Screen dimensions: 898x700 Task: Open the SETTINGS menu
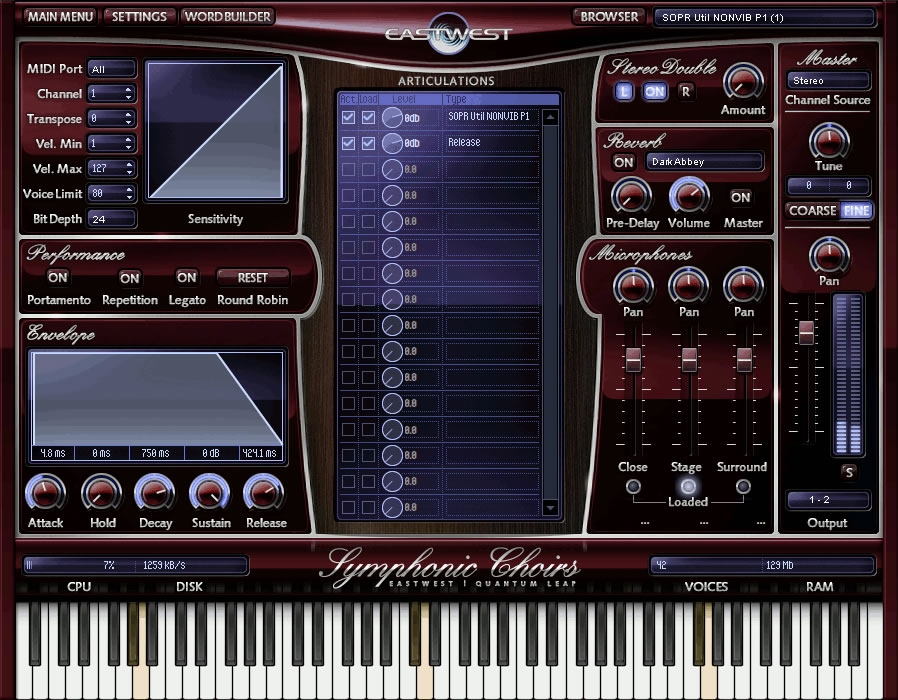tap(139, 17)
